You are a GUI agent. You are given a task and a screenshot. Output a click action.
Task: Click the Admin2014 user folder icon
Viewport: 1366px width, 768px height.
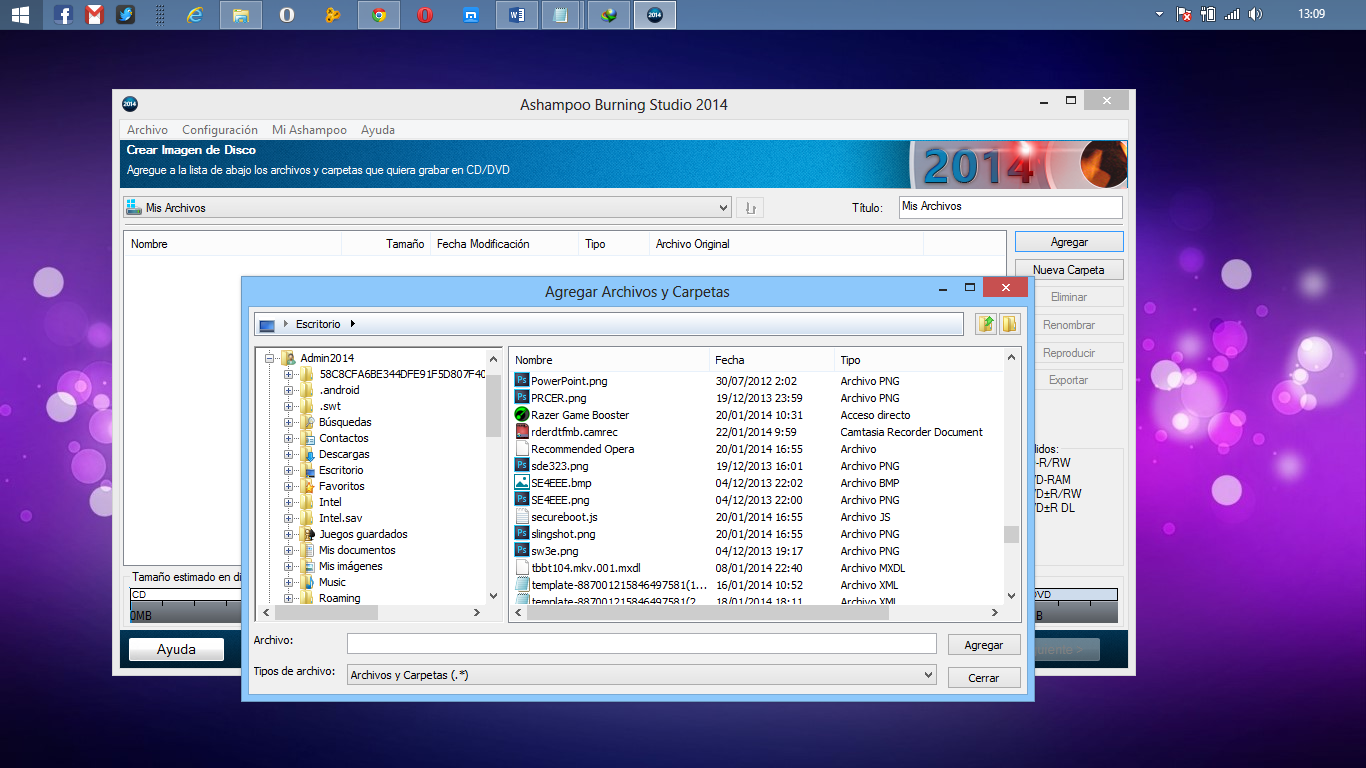[x=288, y=358]
